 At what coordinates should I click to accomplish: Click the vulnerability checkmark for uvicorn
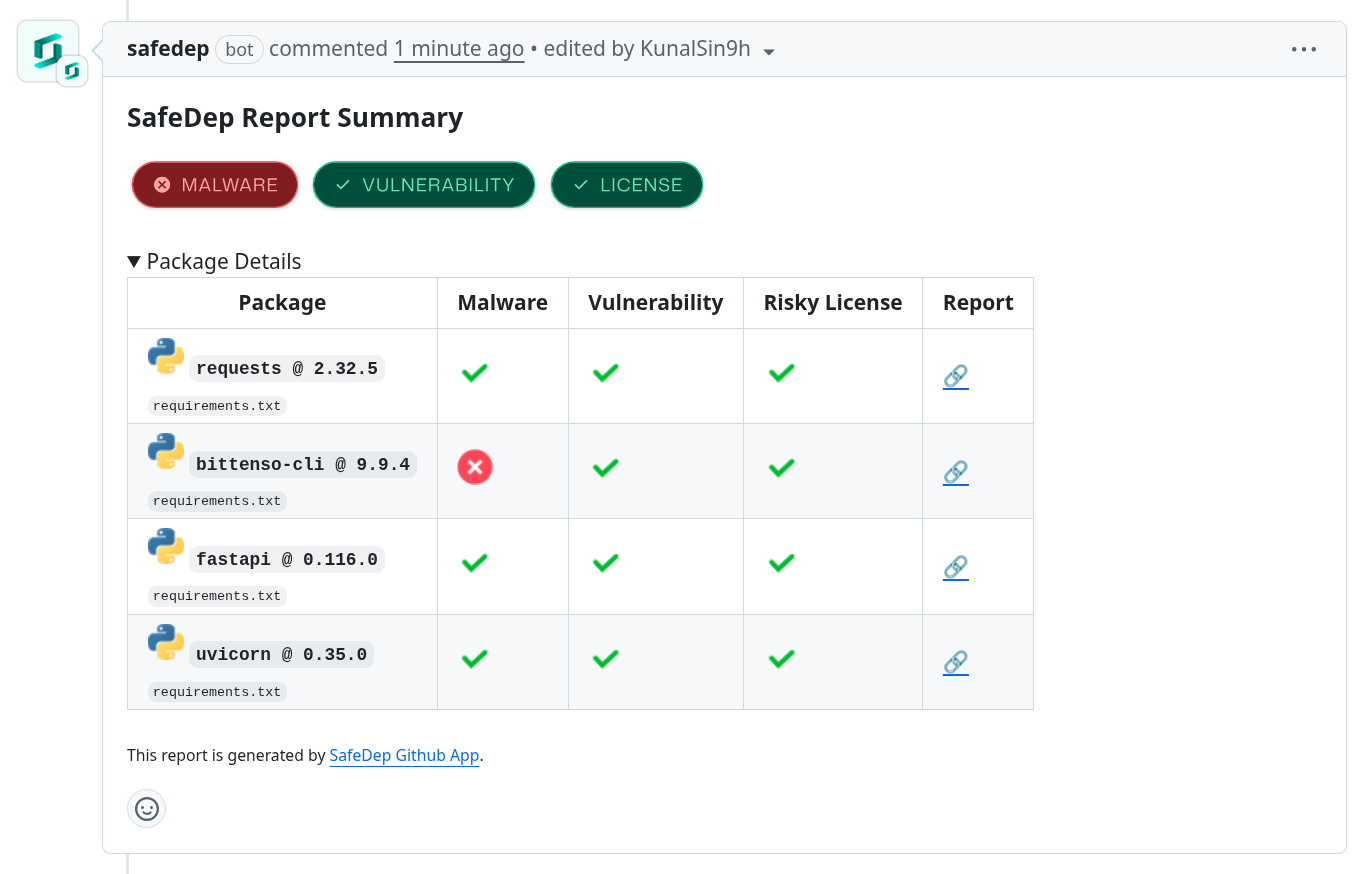tap(605, 659)
